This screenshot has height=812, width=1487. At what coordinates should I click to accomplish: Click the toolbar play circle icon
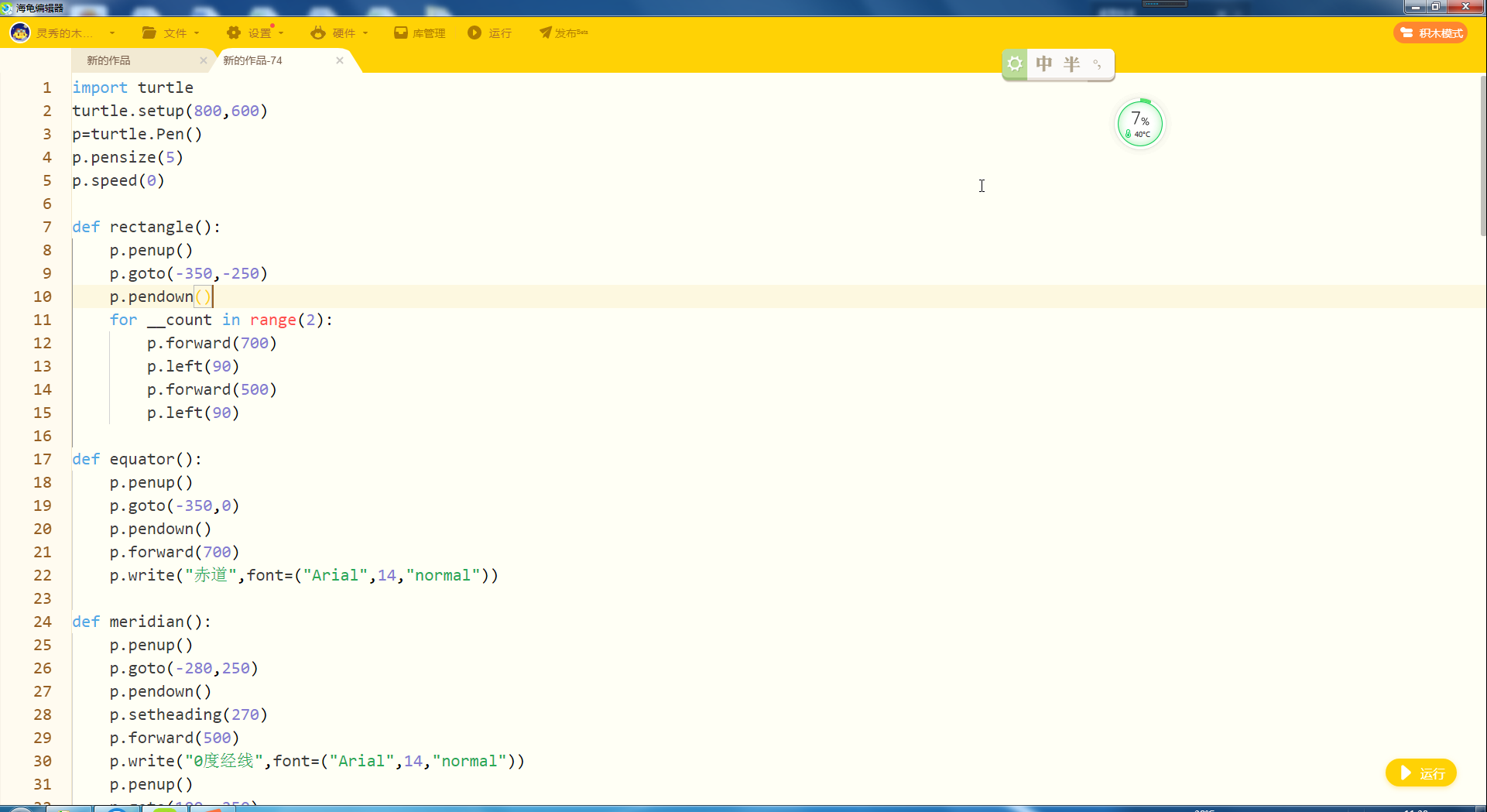tap(475, 33)
